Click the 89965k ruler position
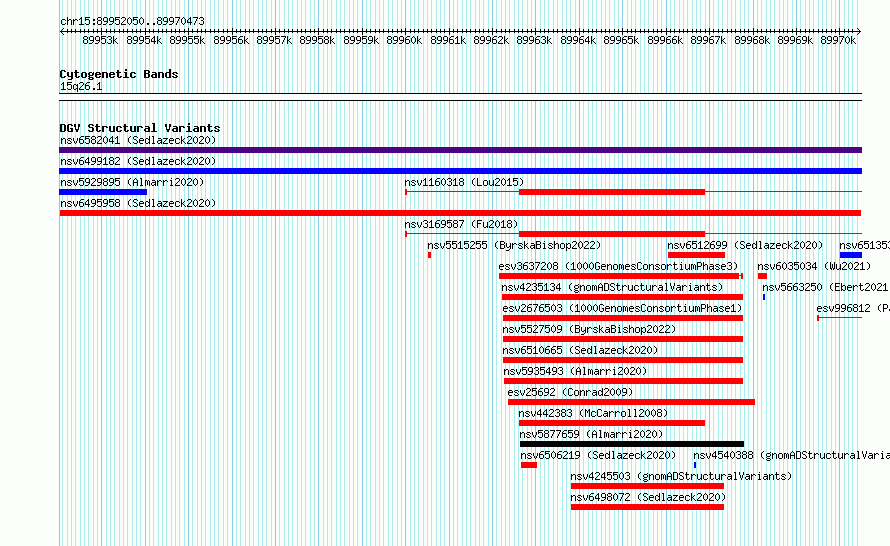Screen dimensions: 890x546 pos(621,40)
